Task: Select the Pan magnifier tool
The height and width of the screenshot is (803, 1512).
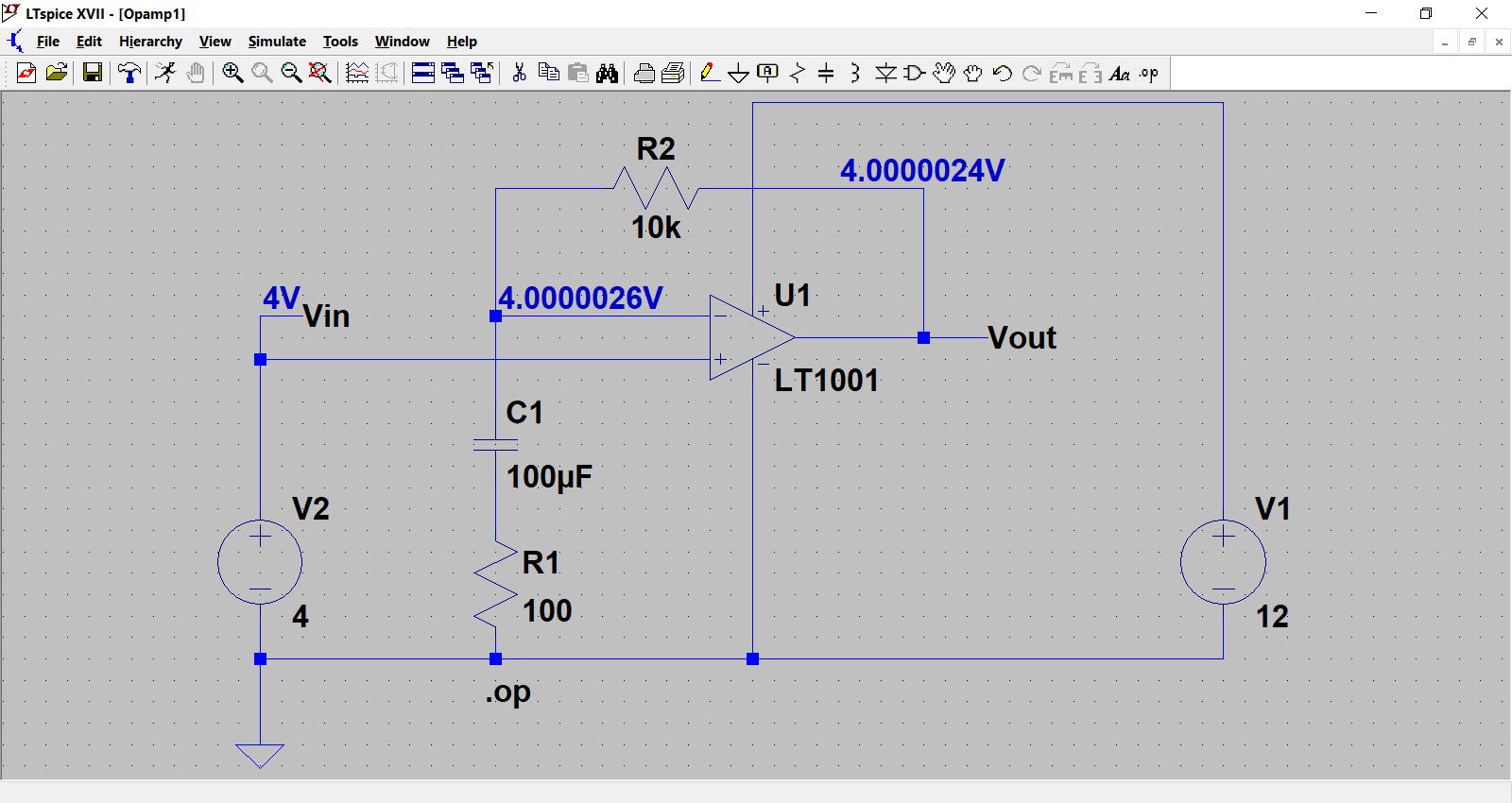Action: click(262, 73)
